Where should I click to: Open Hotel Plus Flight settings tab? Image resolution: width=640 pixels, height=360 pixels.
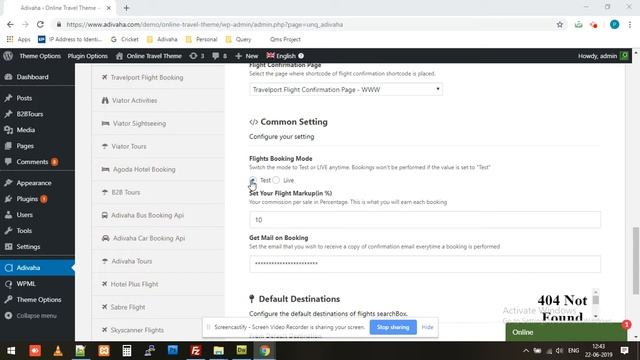tap(158, 284)
